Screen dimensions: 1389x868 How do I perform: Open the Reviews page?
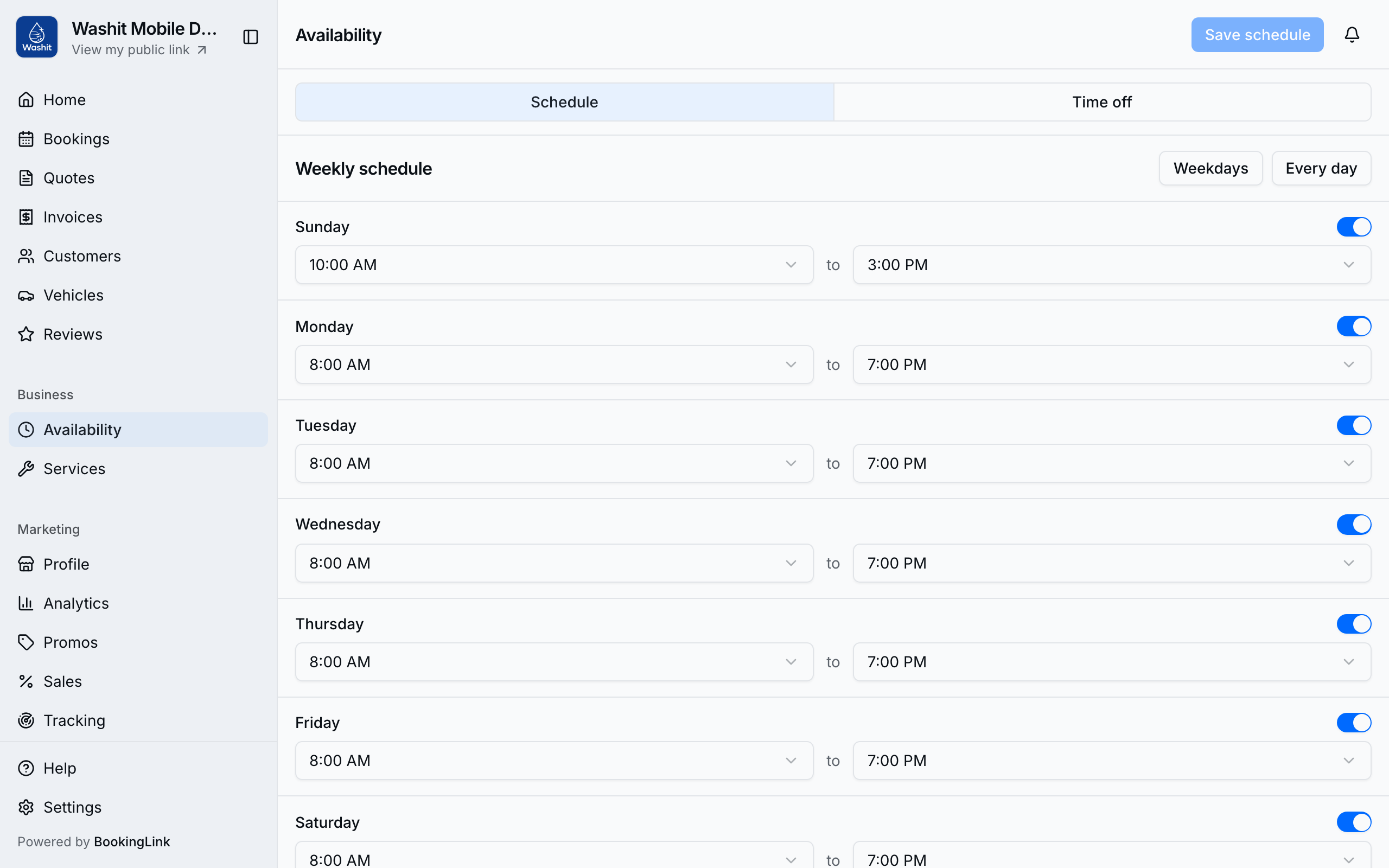[x=138, y=334]
